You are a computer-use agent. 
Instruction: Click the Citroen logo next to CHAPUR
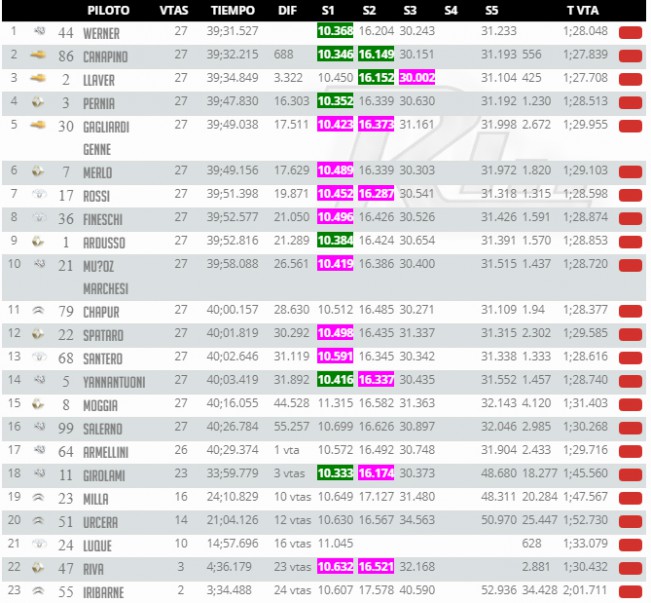tap(39, 310)
